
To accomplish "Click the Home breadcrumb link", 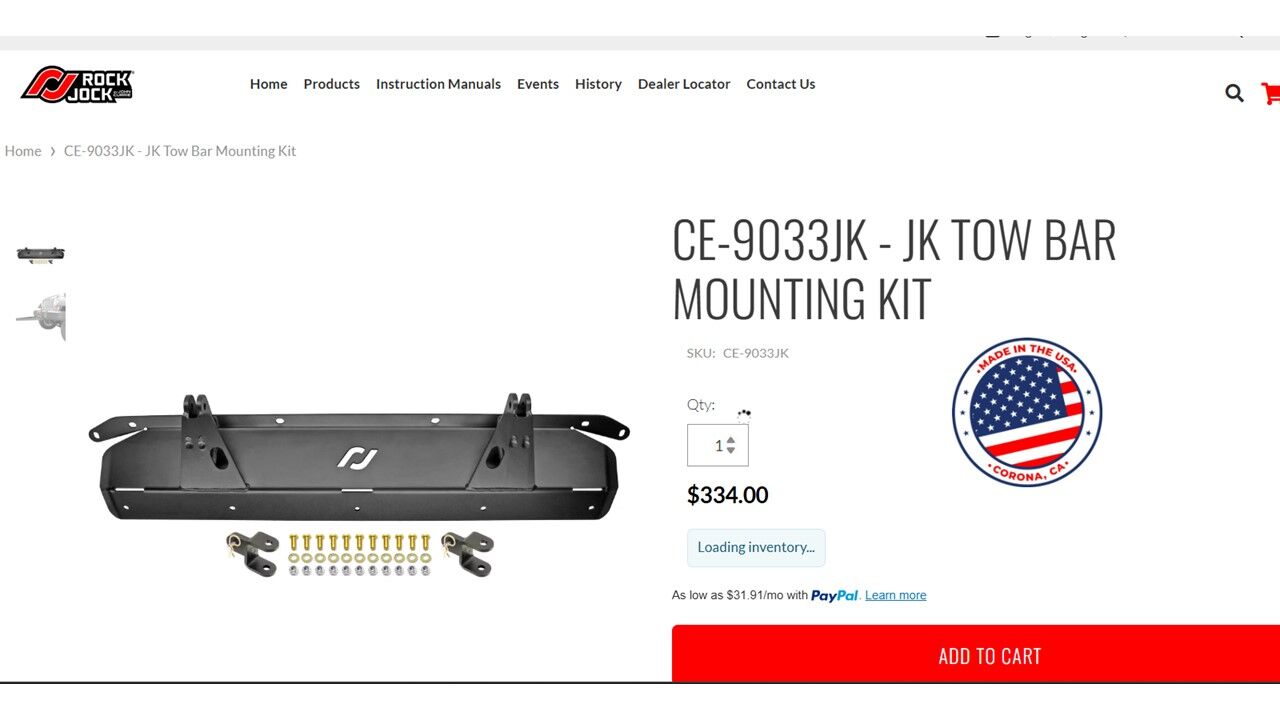I will 23,151.
